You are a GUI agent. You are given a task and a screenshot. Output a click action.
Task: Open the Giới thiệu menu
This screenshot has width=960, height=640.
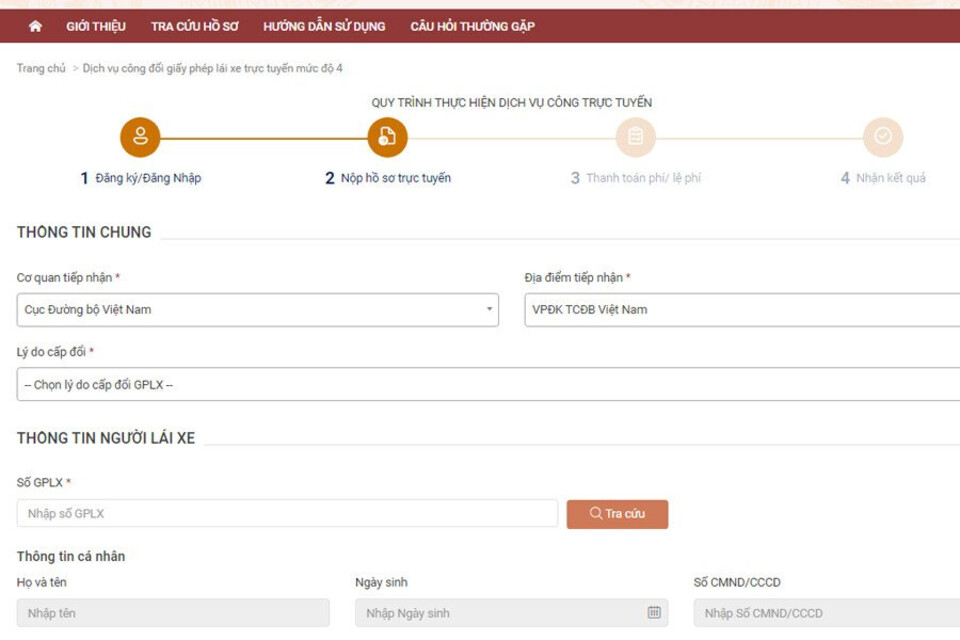point(96,27)
